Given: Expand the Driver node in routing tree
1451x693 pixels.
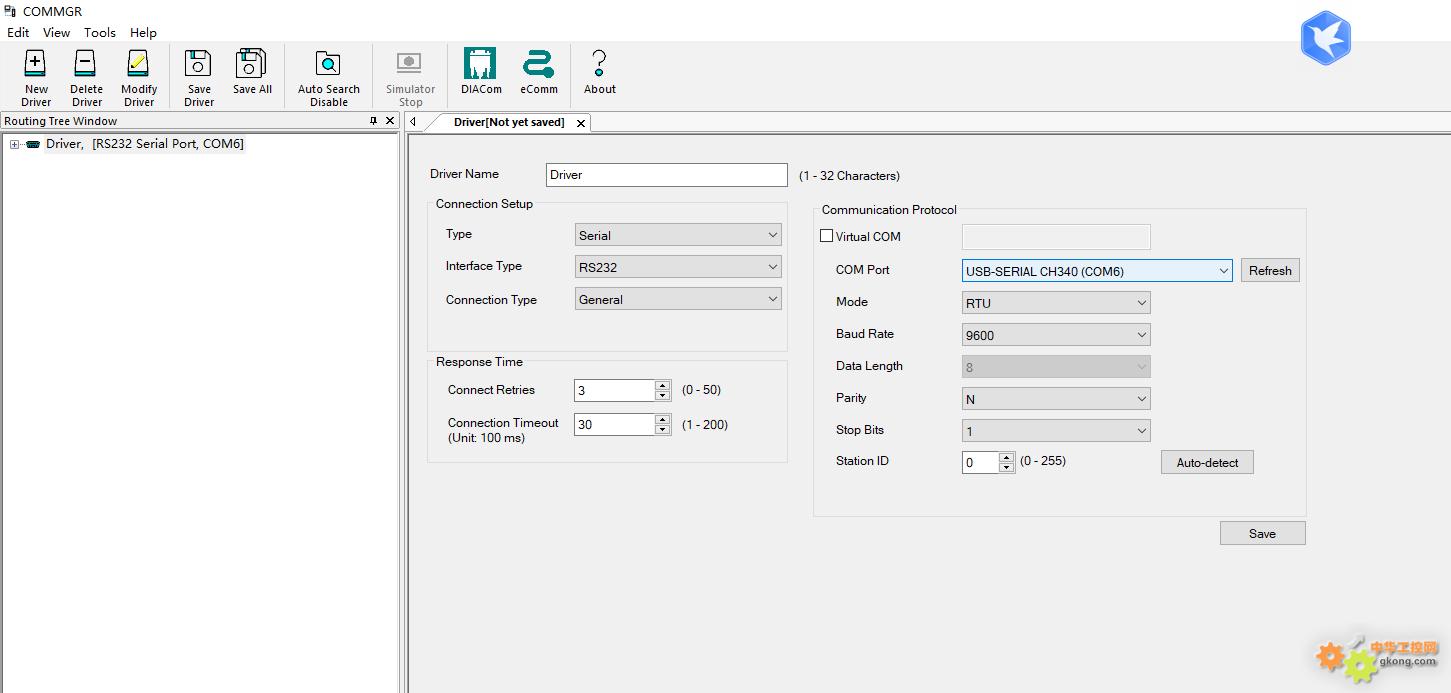Looking at the screenshot, I should (15, 145).
